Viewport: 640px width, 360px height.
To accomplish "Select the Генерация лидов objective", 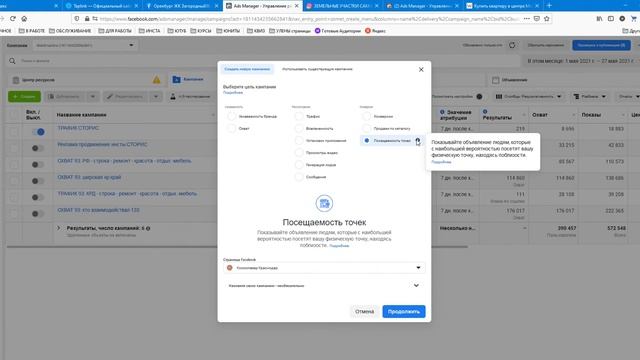I will pyautogui.click(x=299, y=165).
